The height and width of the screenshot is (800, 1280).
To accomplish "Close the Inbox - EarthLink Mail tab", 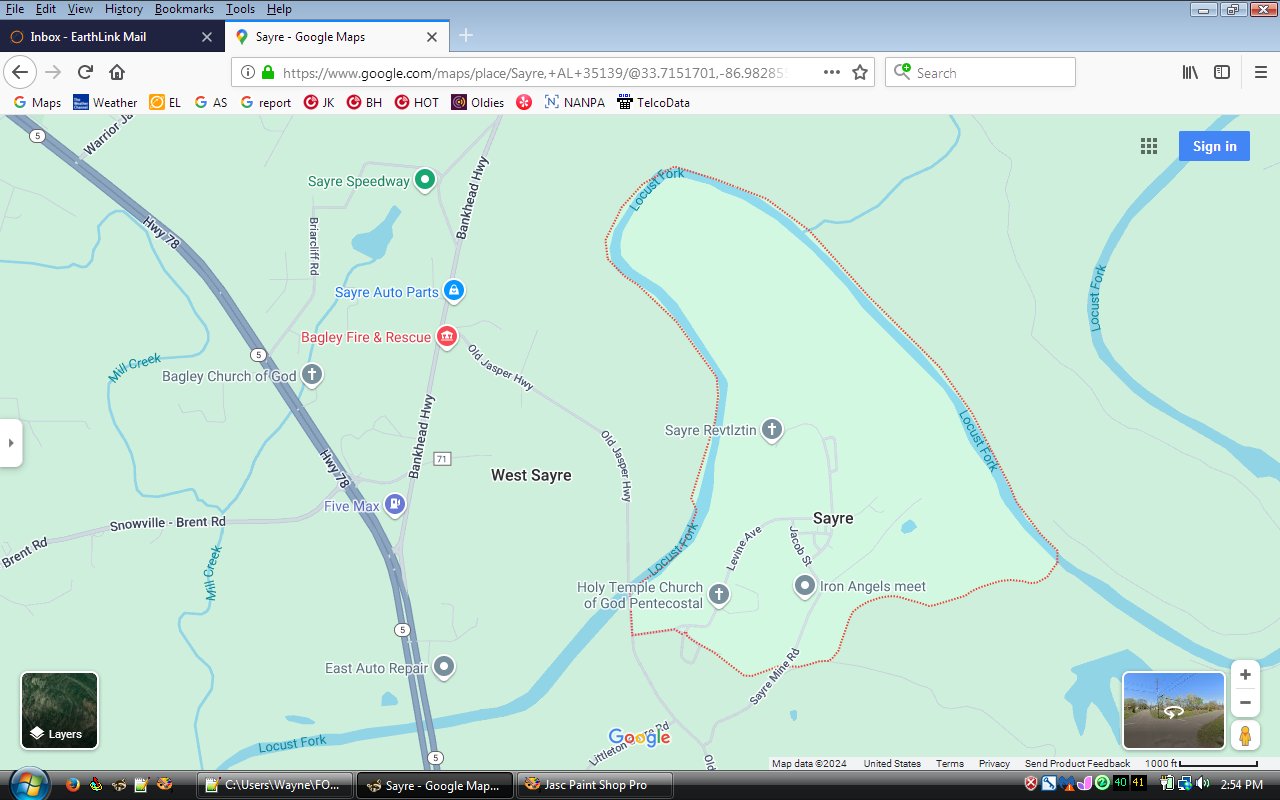I will (x=207, y=37).
